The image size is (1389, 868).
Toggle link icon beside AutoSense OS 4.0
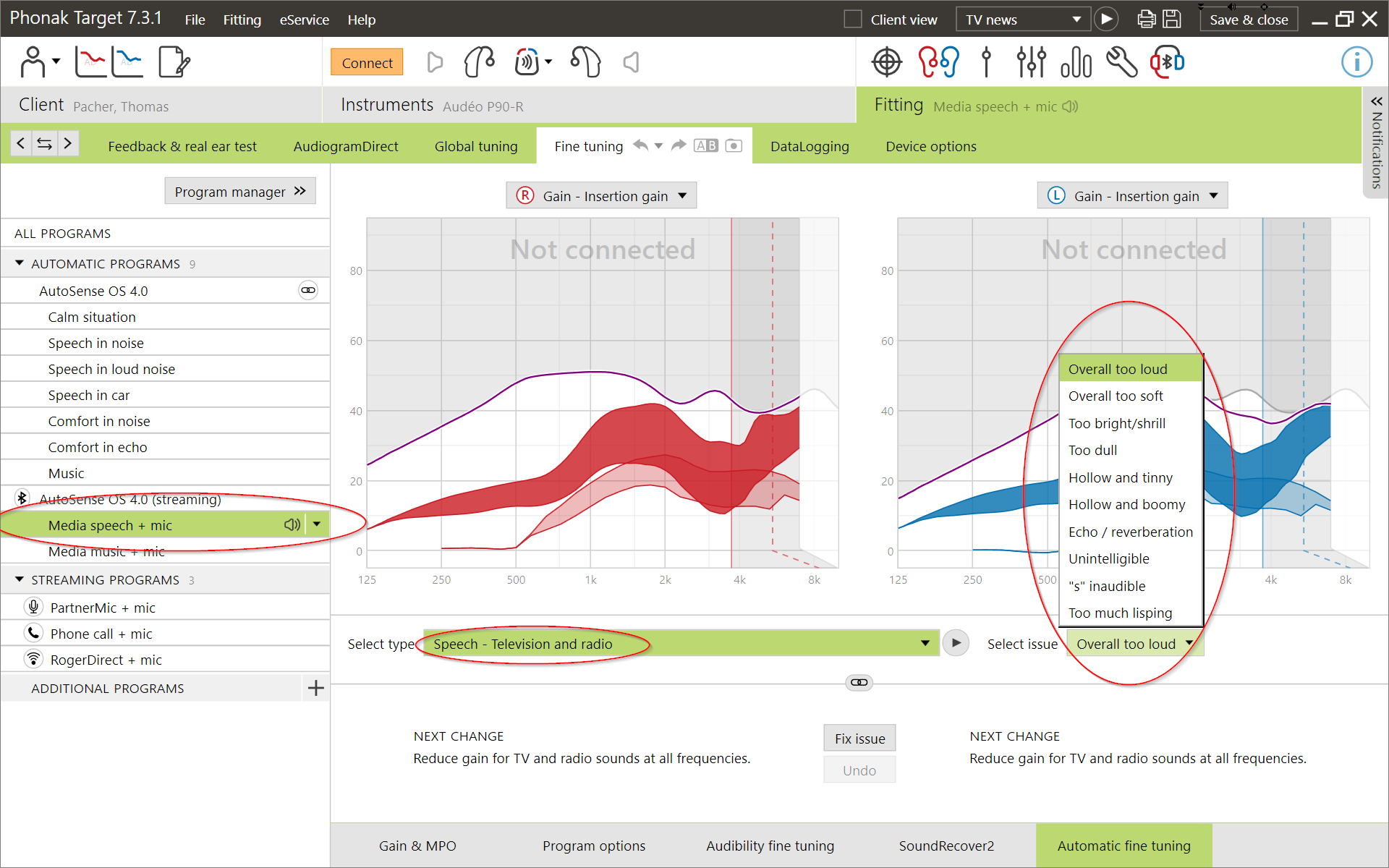point(308,290)
